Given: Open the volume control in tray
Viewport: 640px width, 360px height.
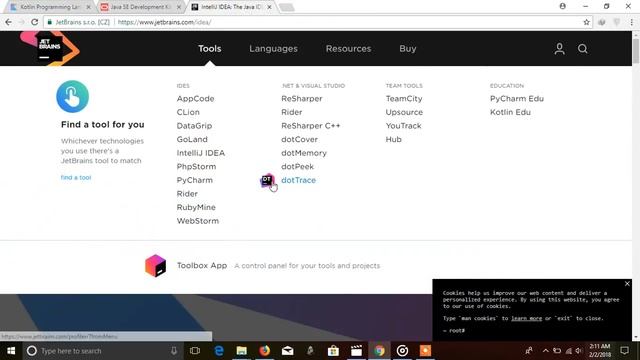Looking at the screenshot, I should click(579, 351).
